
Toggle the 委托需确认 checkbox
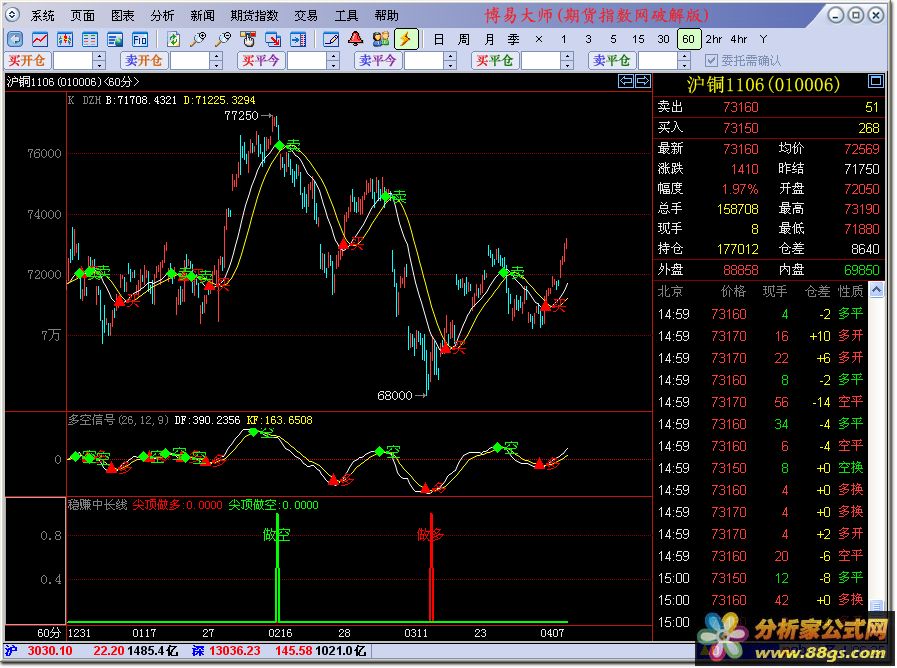711,60
